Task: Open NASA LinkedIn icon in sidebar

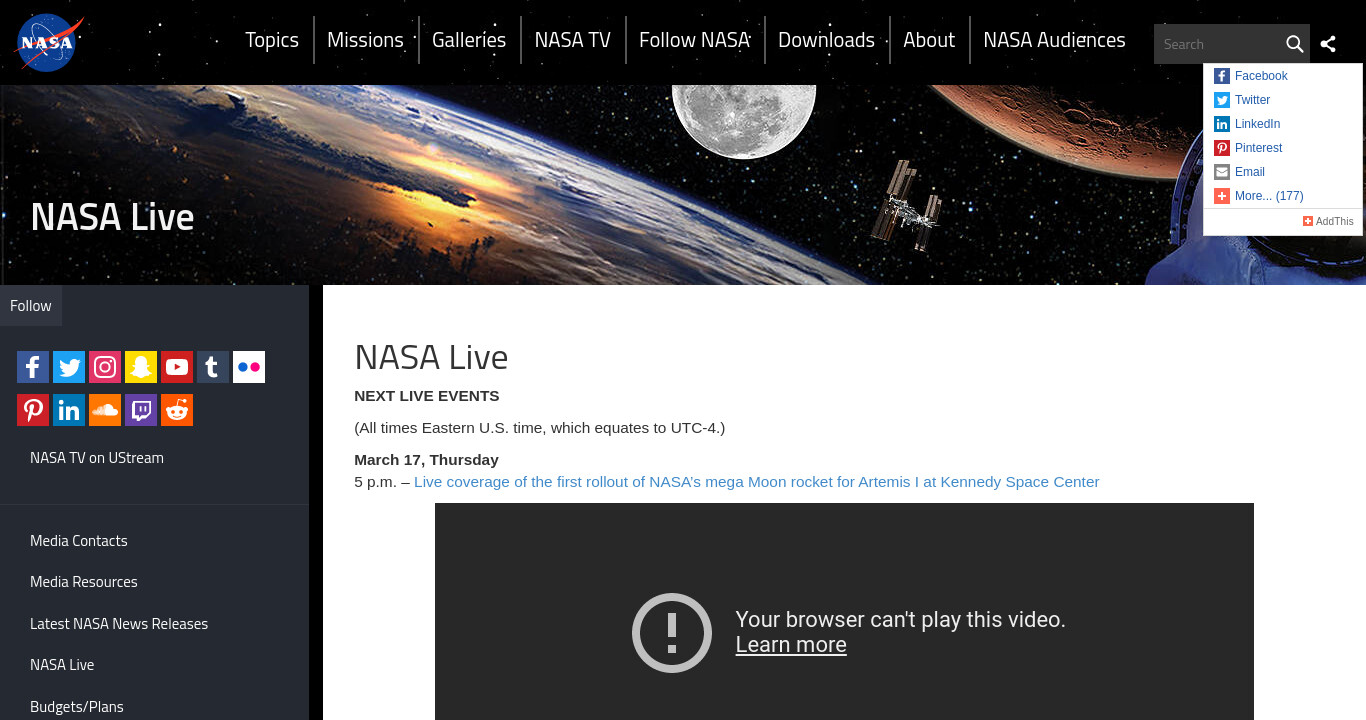Action: [69, 410]
